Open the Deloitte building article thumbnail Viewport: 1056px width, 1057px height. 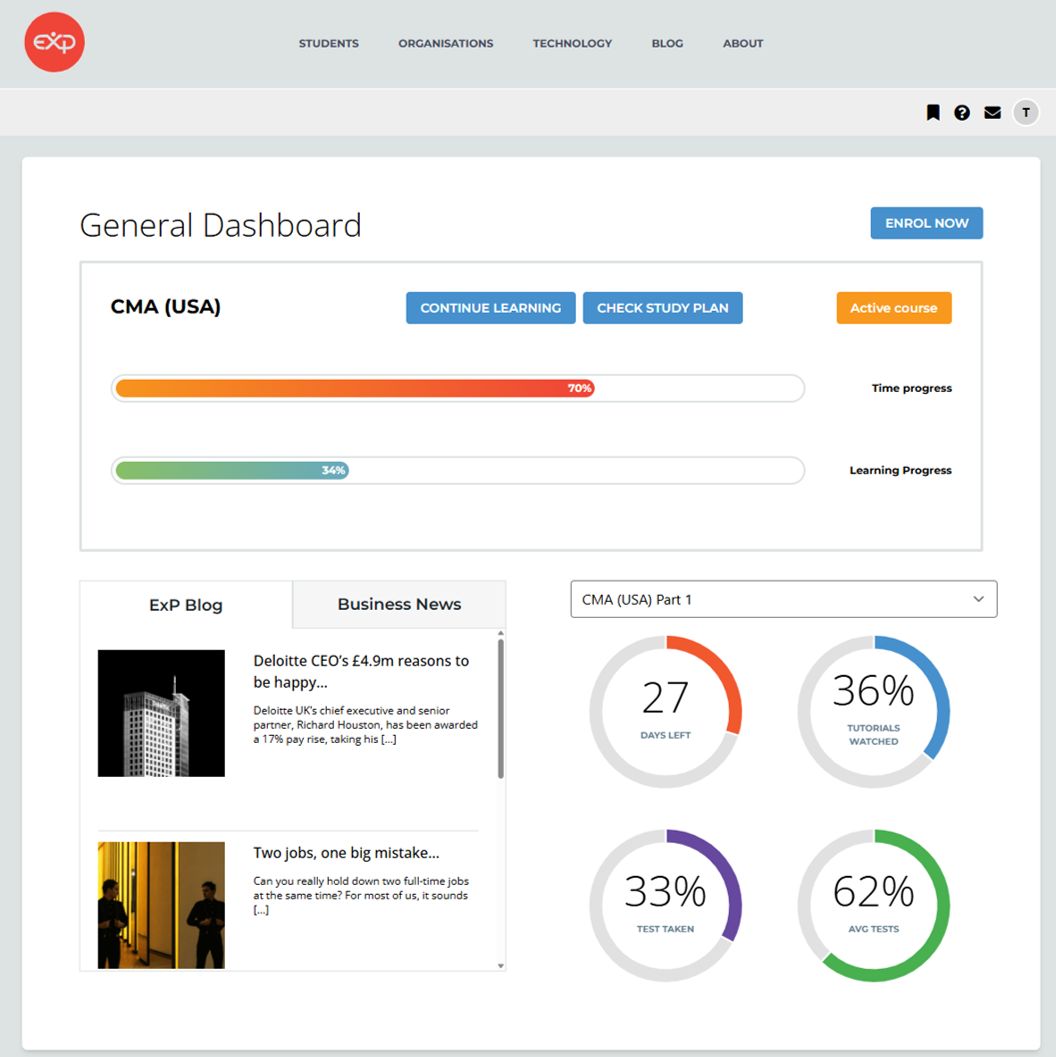pos(161,713)
